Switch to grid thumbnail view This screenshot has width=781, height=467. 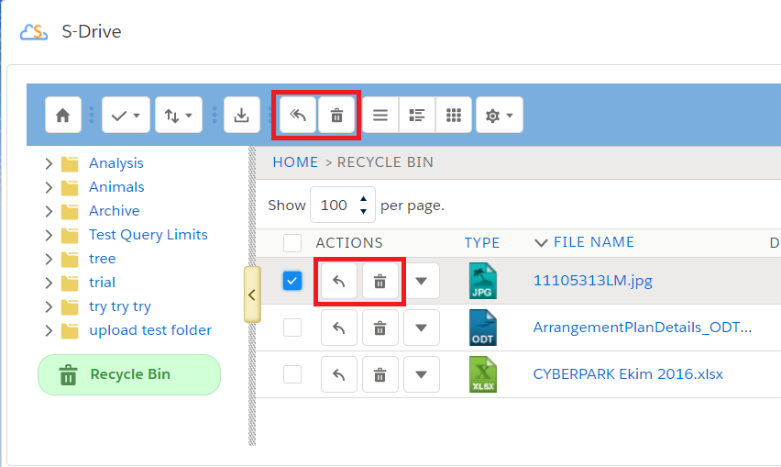coord(453,116)
